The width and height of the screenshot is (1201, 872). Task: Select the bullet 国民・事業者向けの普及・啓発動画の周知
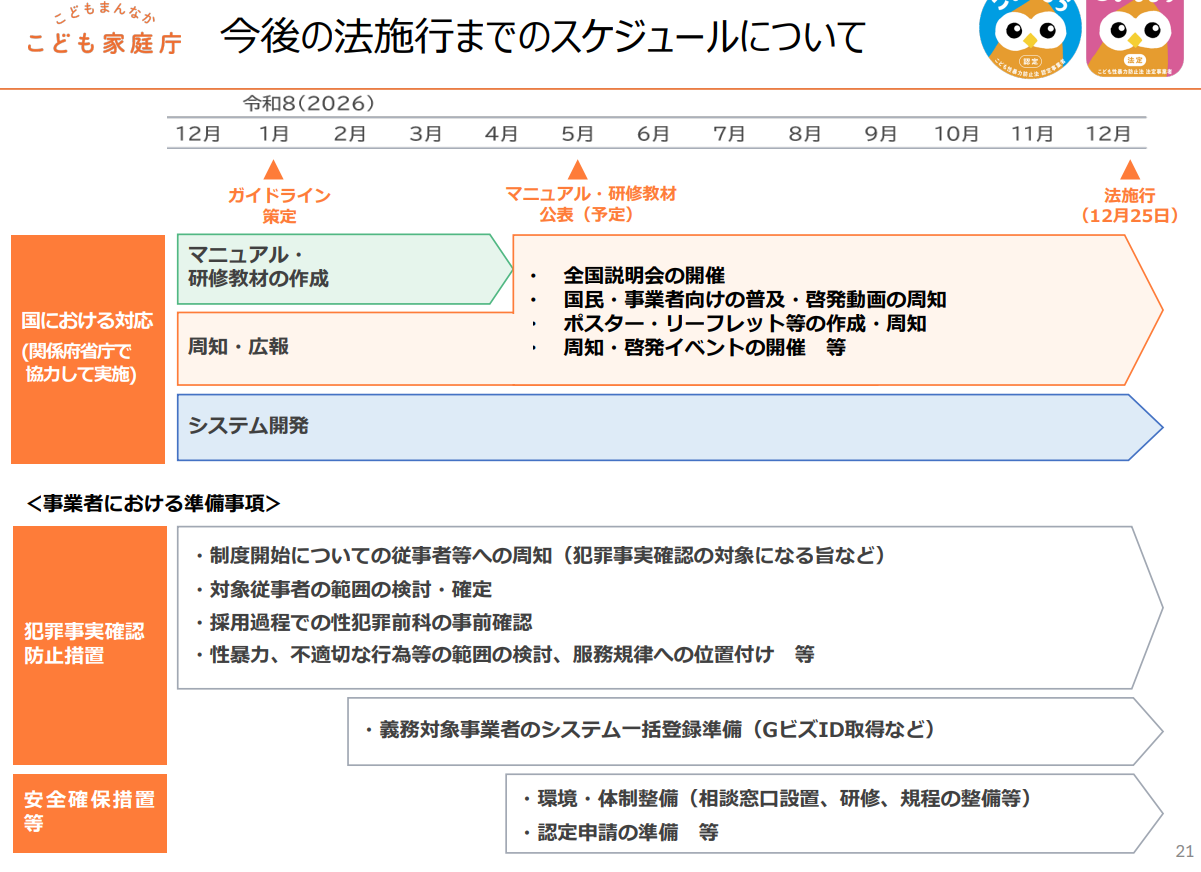pyautogui.click(x=754, y=300)
